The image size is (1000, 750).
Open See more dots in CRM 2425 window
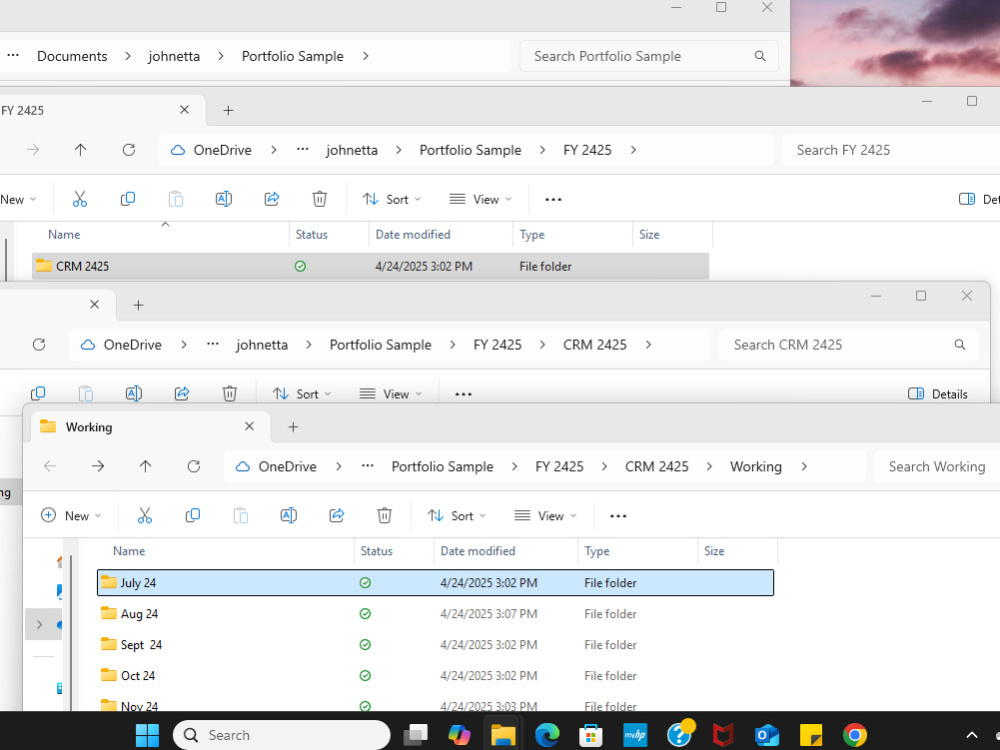[x=463, y=394]
